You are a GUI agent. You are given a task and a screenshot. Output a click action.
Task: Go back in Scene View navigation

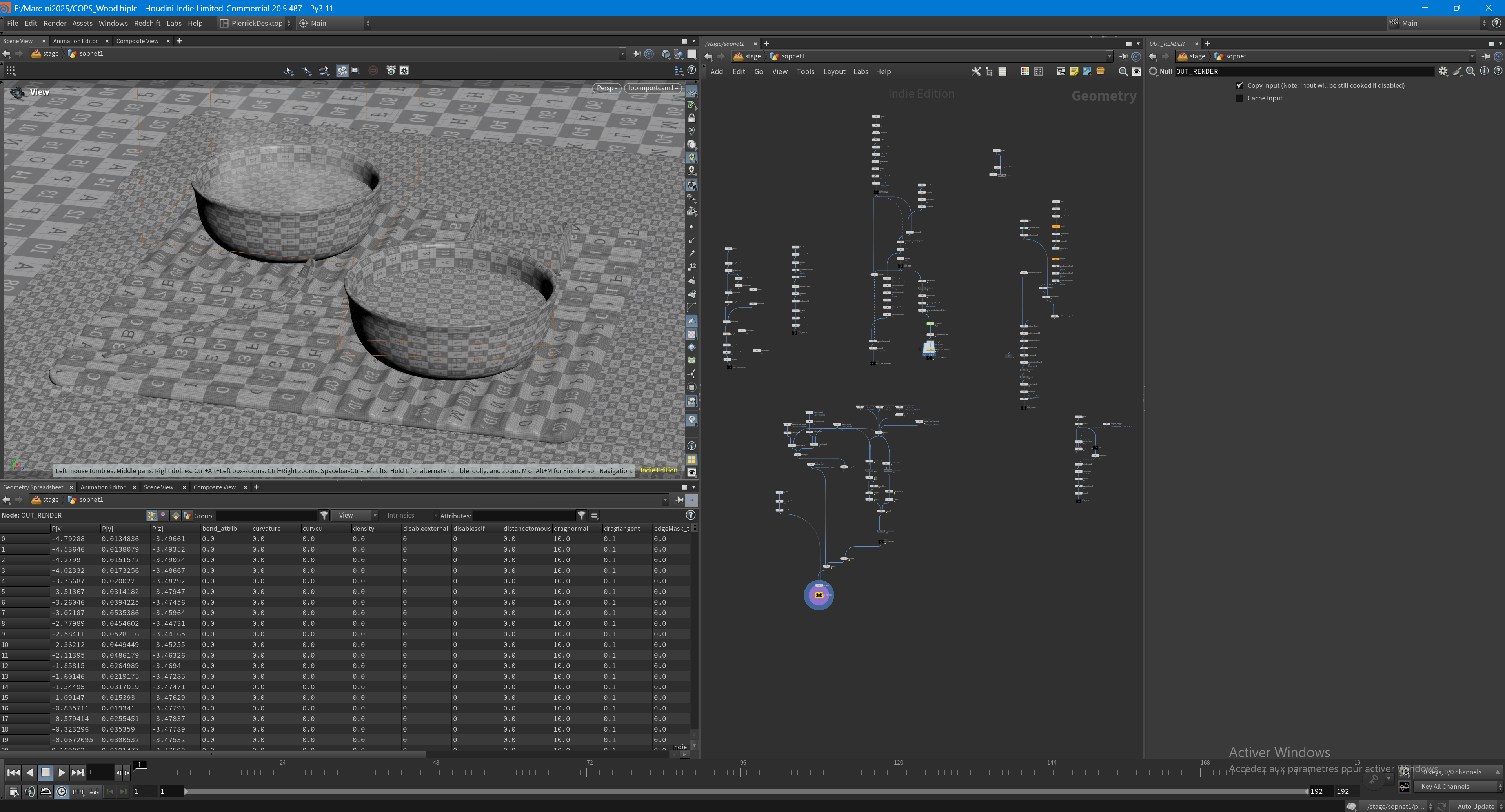point(6,54)
